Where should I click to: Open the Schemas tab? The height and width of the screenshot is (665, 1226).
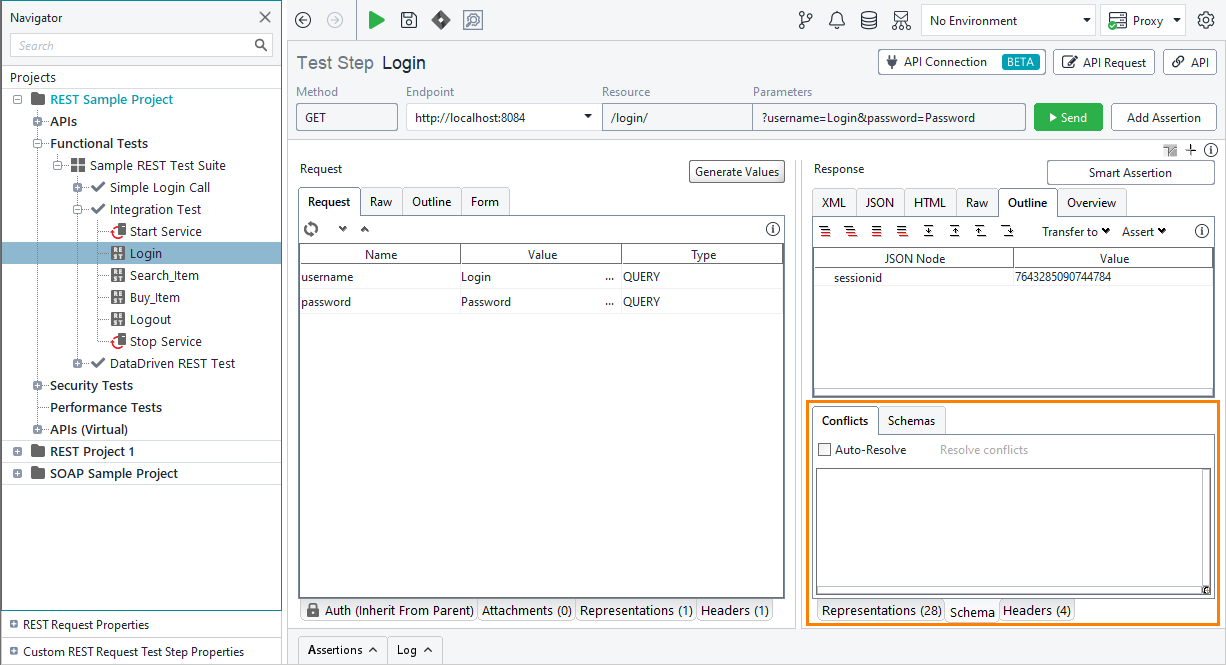pos(911,420)
